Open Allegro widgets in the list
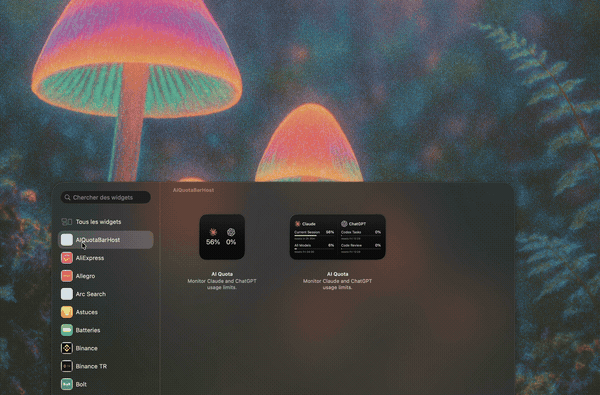 (x=106, y=276)
